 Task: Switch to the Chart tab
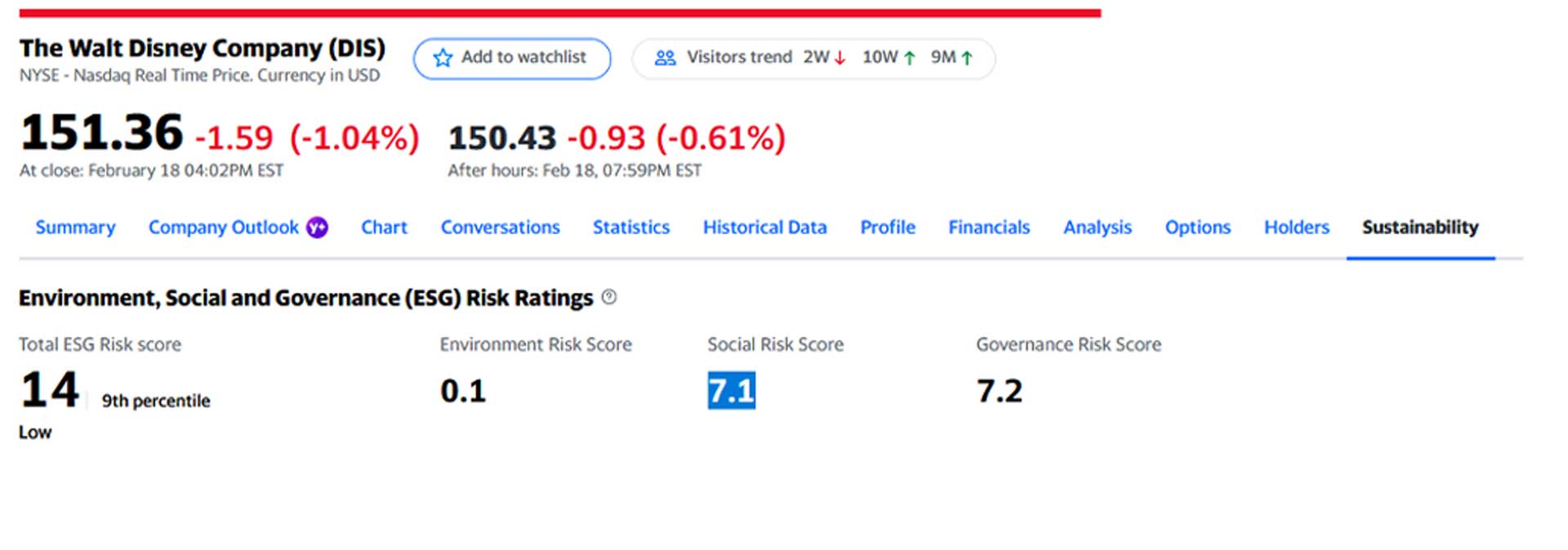click(x=384, y=228)
